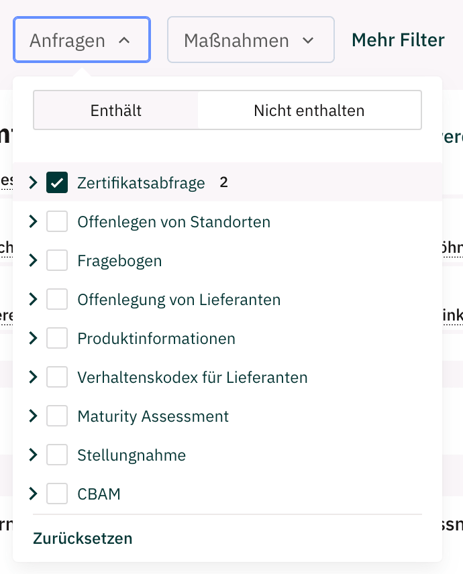Click the Mehr Filter link

(x=398, y=40)
